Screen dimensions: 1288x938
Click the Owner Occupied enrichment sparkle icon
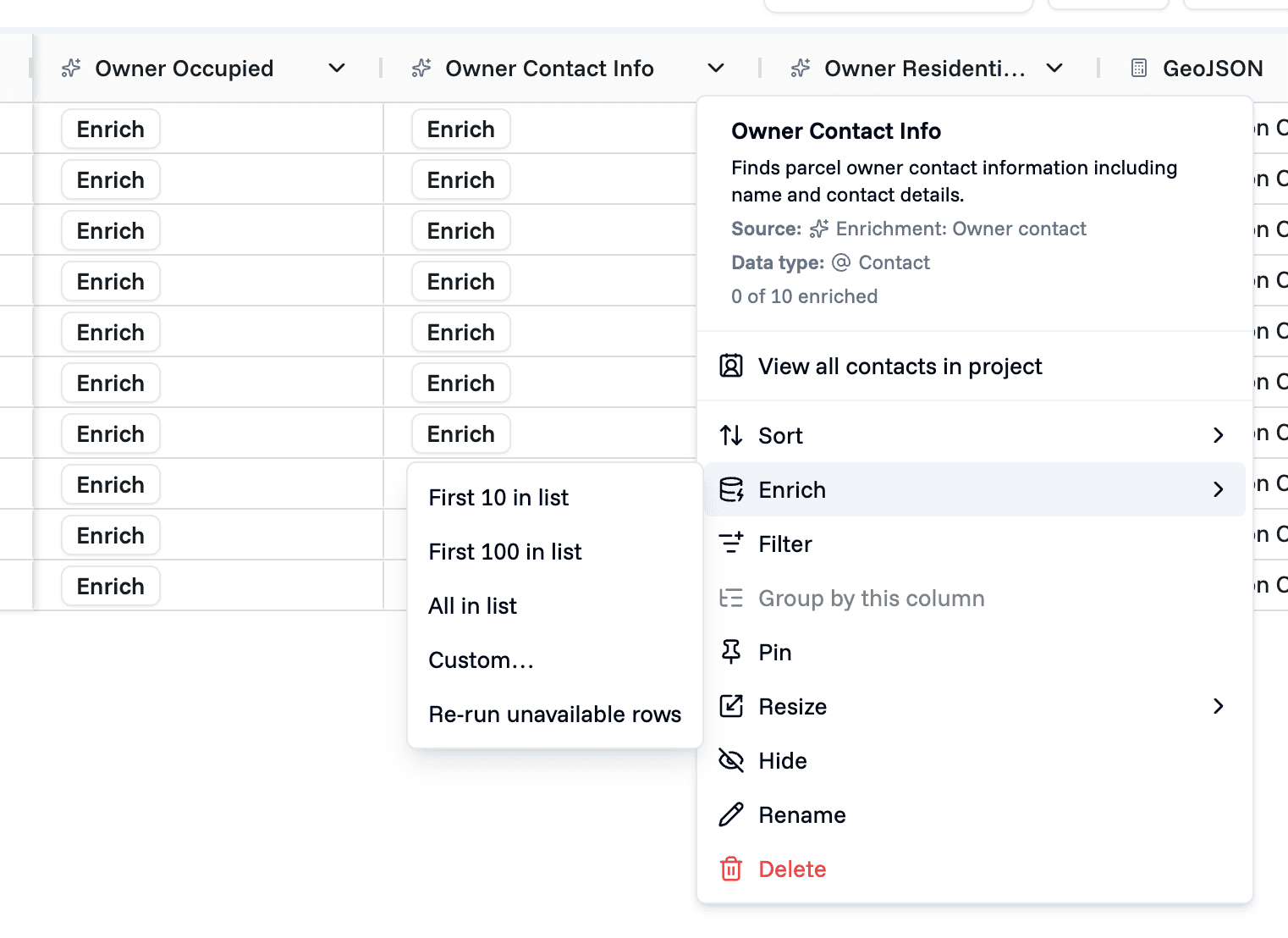[71, 69]
